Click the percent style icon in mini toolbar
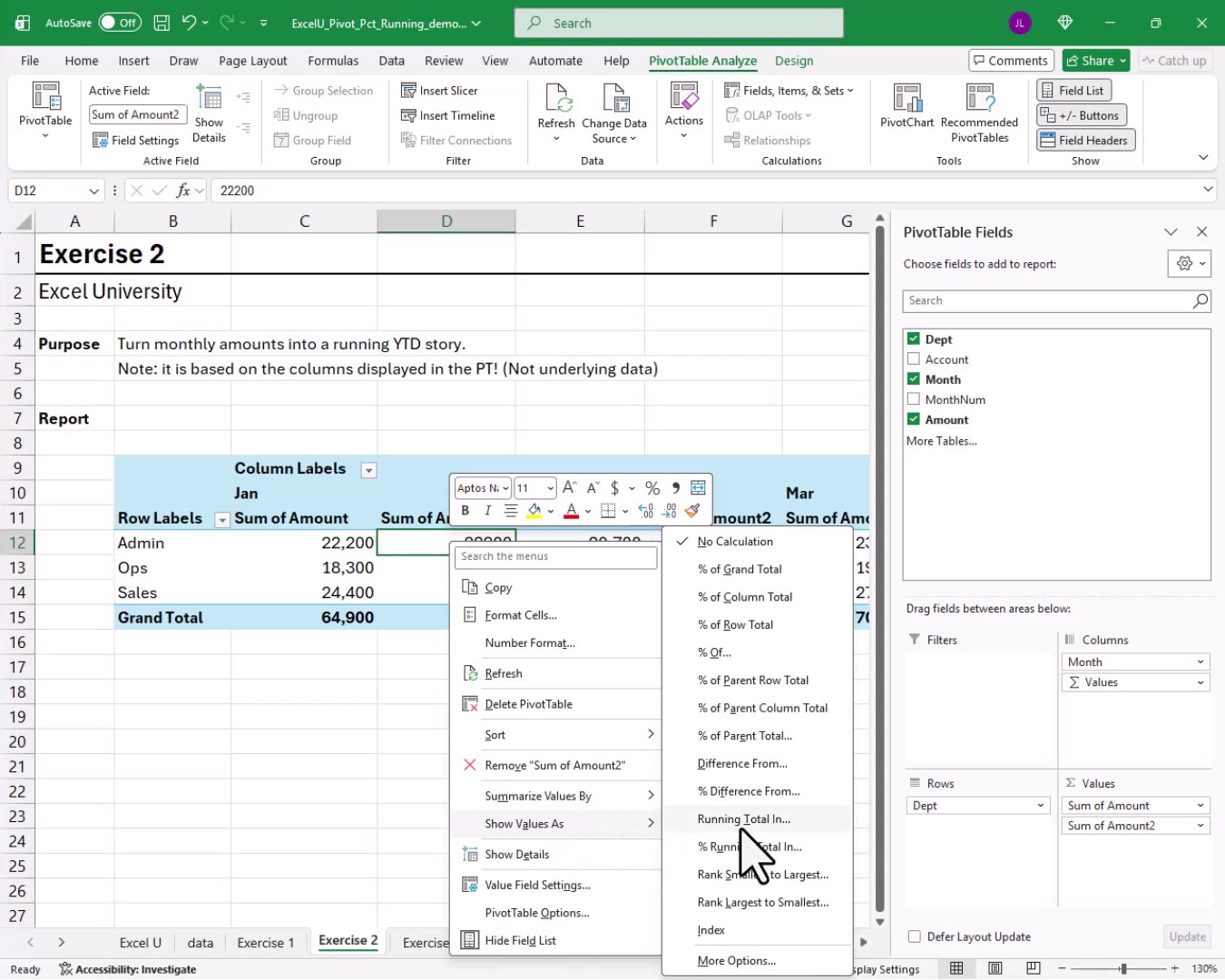The image size is (1225, 980). coord(652,488)
